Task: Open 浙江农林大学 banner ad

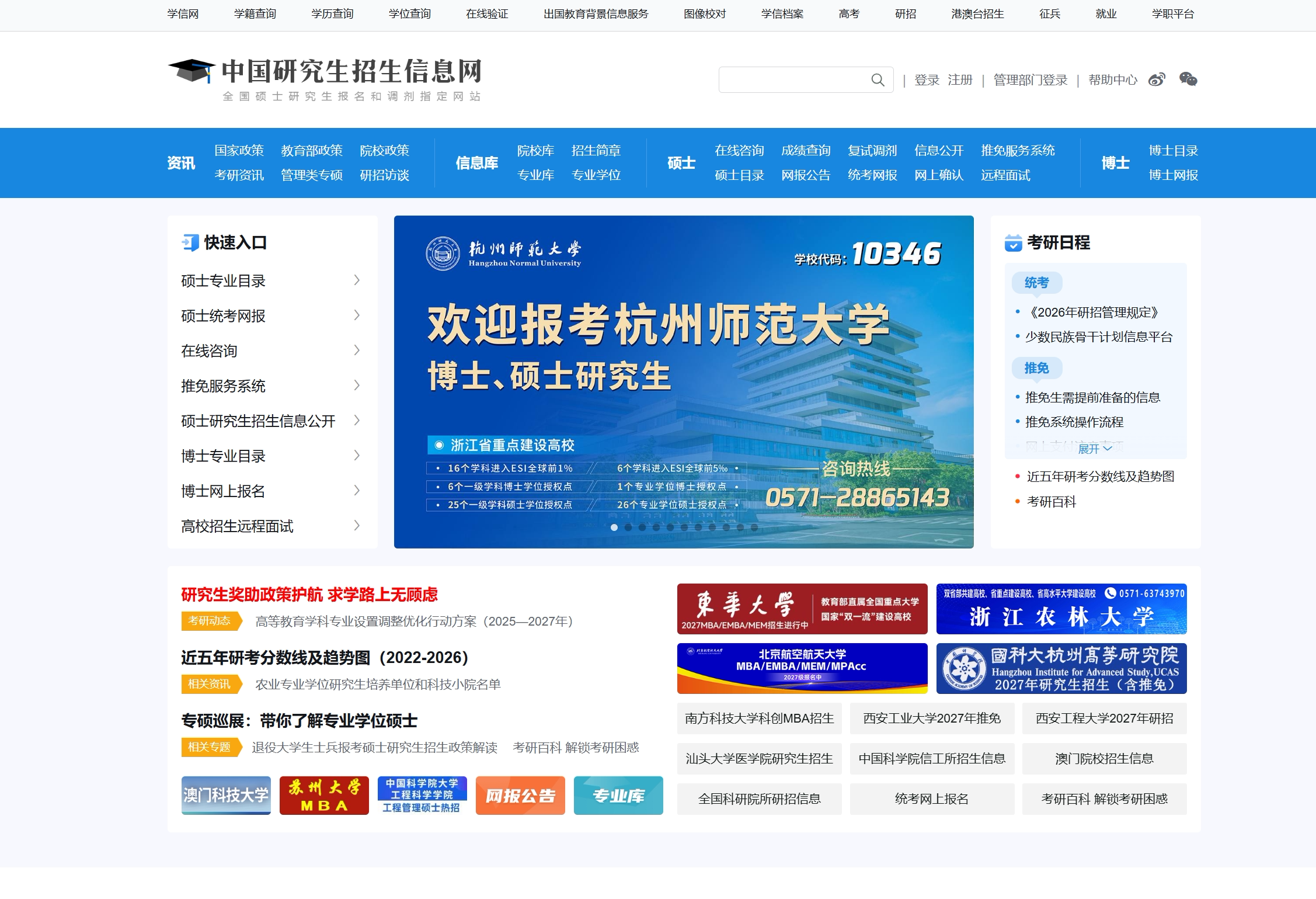Action: pyautogui.click(x=1061, y=609)
